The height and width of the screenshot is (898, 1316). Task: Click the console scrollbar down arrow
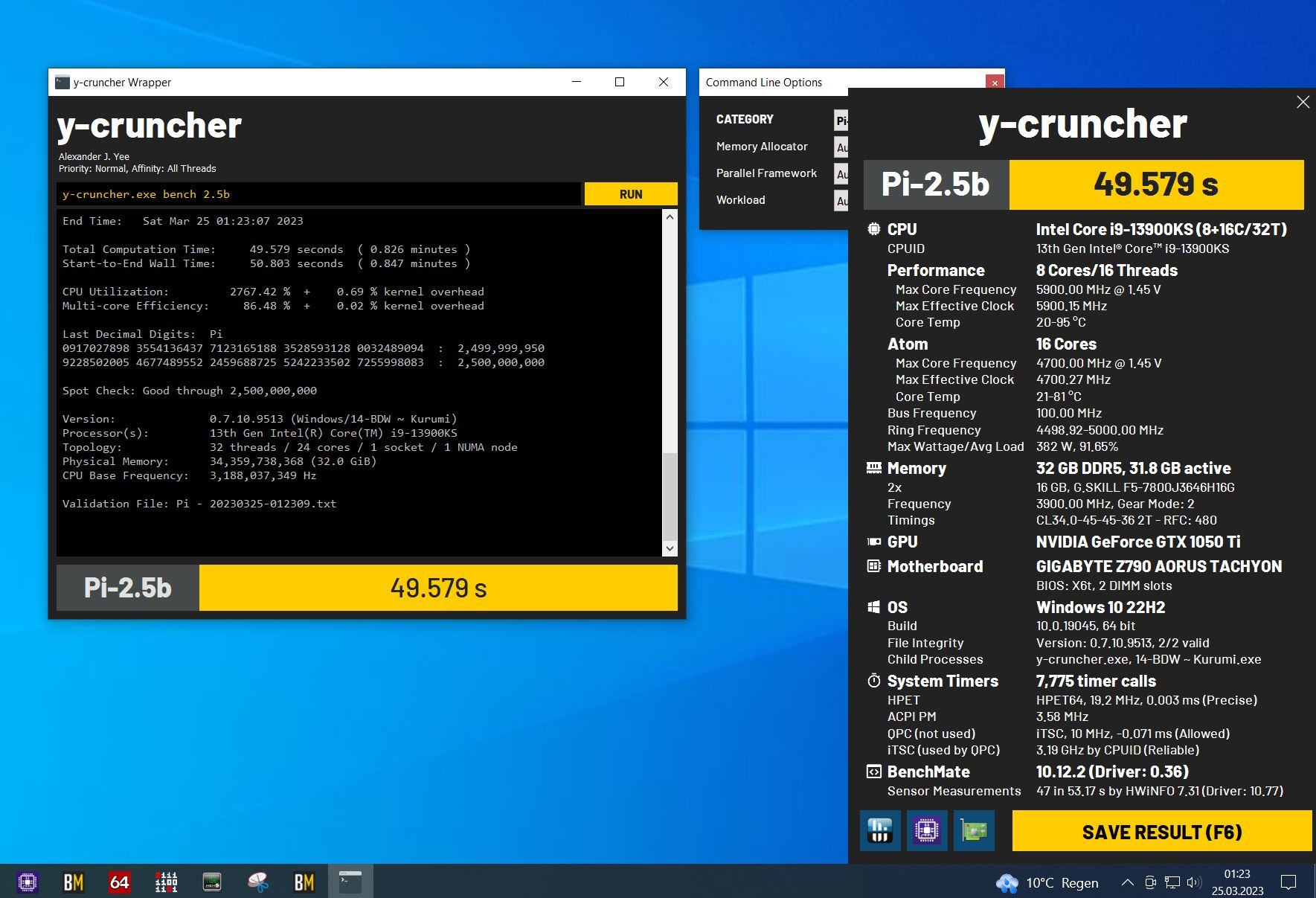pyautogui.click(x=670, y=548)
